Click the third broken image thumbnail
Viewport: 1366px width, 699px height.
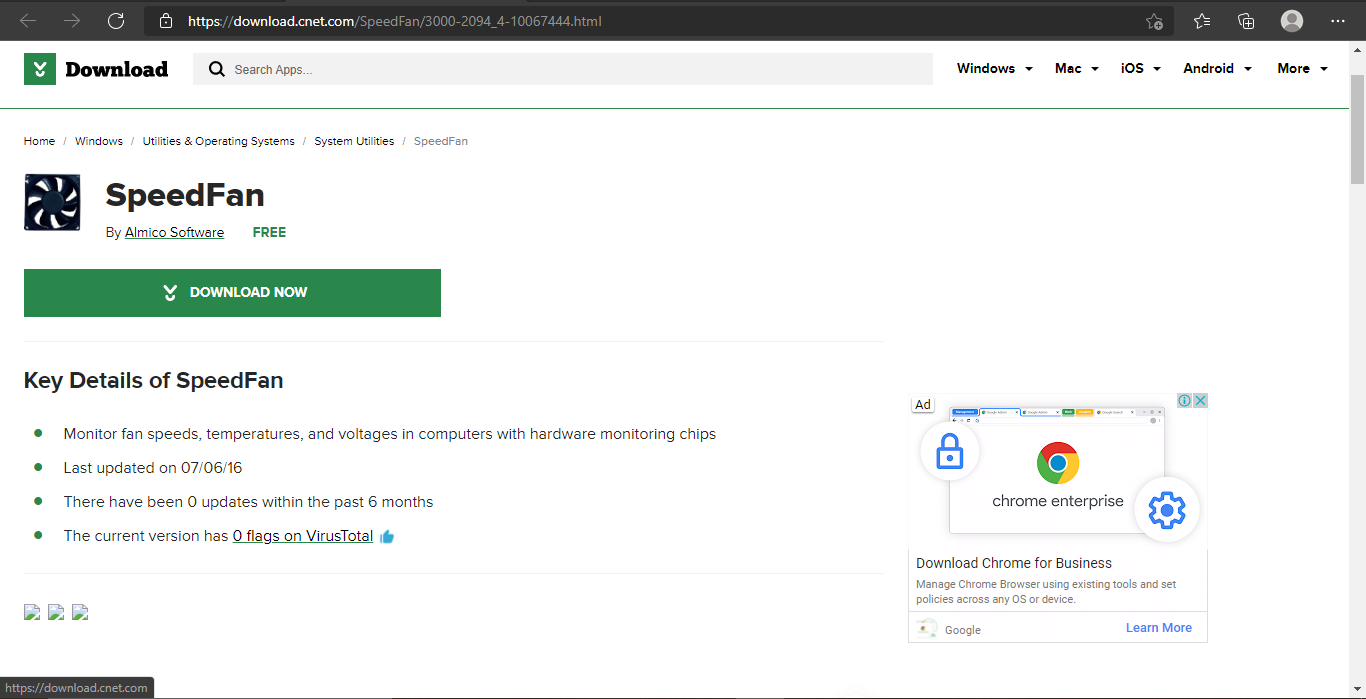coord(80,612)
